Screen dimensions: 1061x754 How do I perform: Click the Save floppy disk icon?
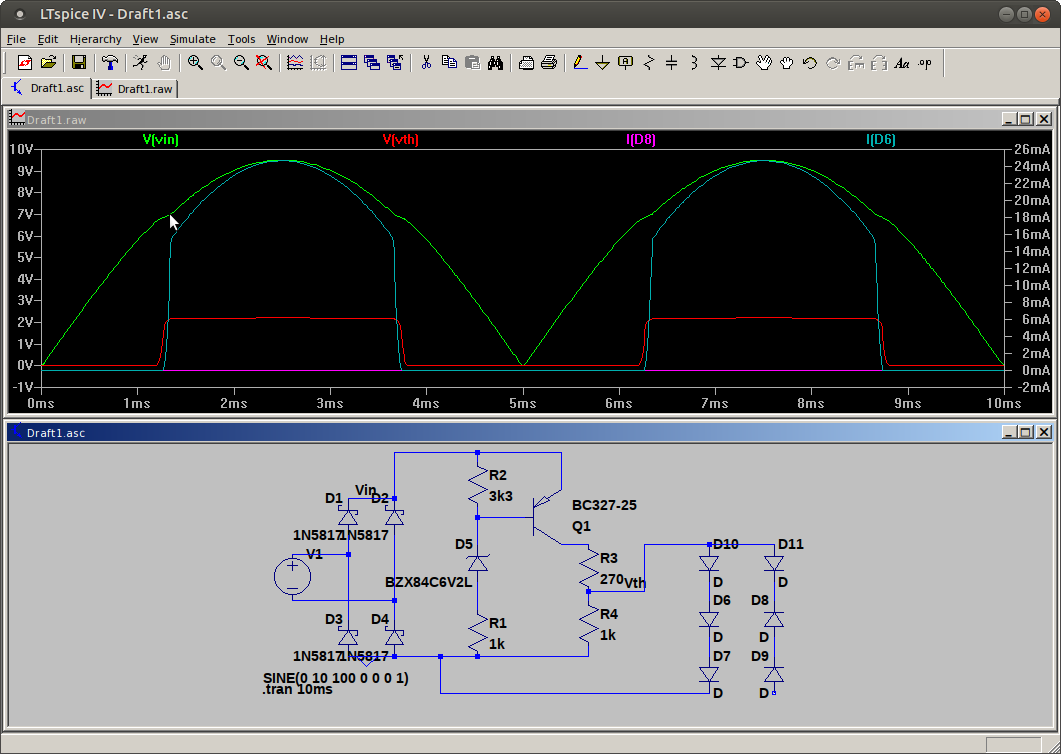coord(79,63)
